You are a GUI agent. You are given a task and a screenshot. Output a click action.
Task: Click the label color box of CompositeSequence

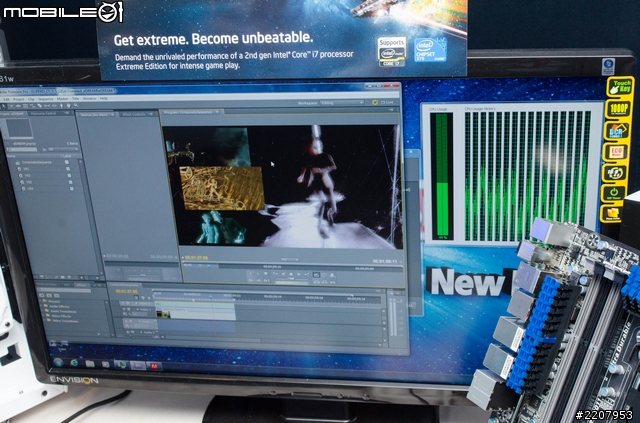click(x=67, y=162)
